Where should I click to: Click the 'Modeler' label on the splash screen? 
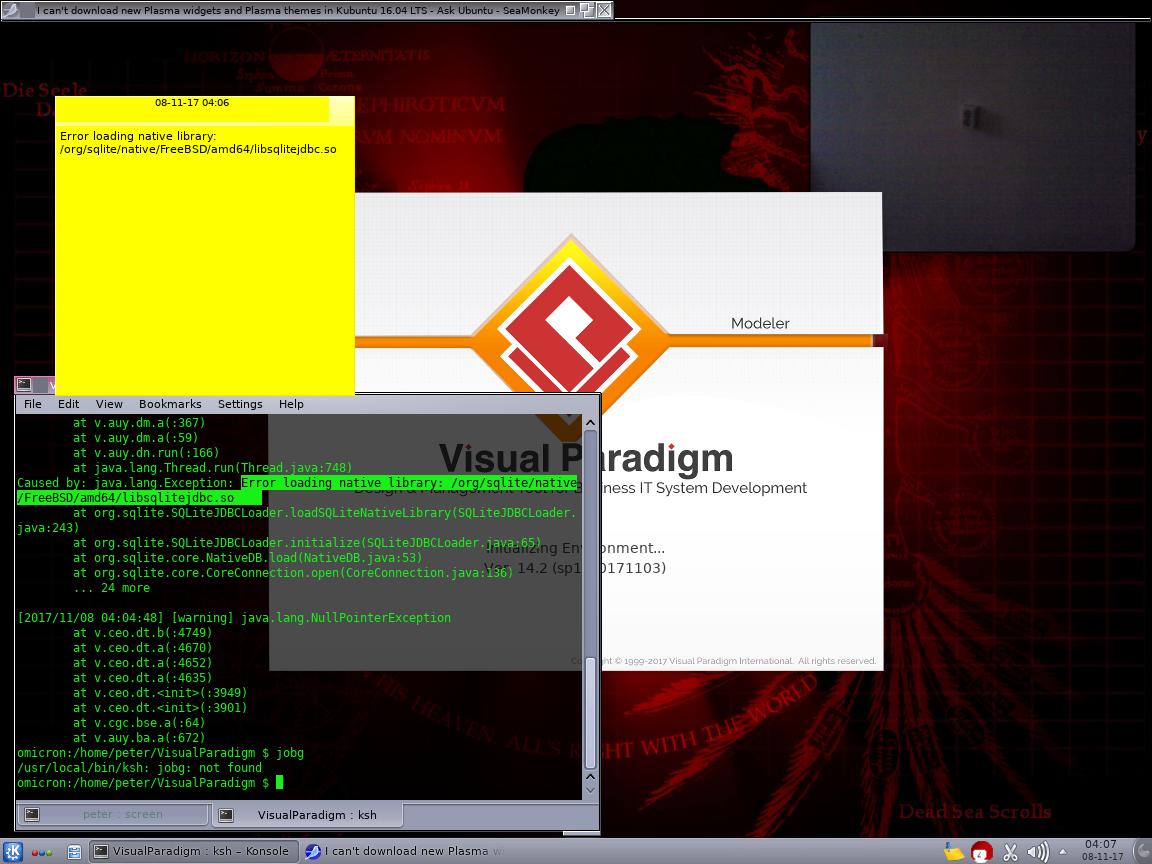click(760, 323)
